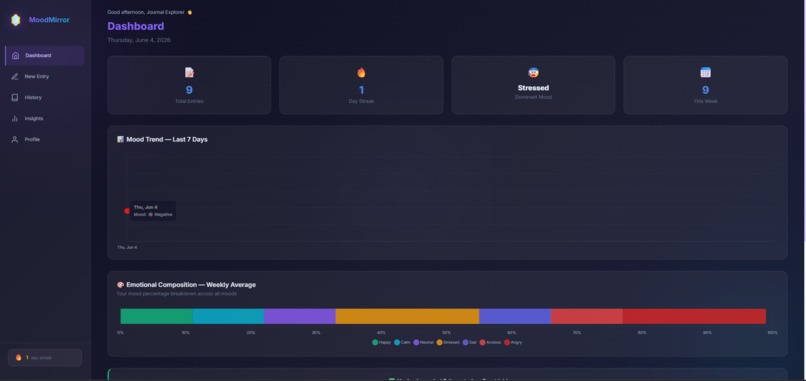Click the dark red Angry bar segment

pyautogui.click(x=694, y=316)
